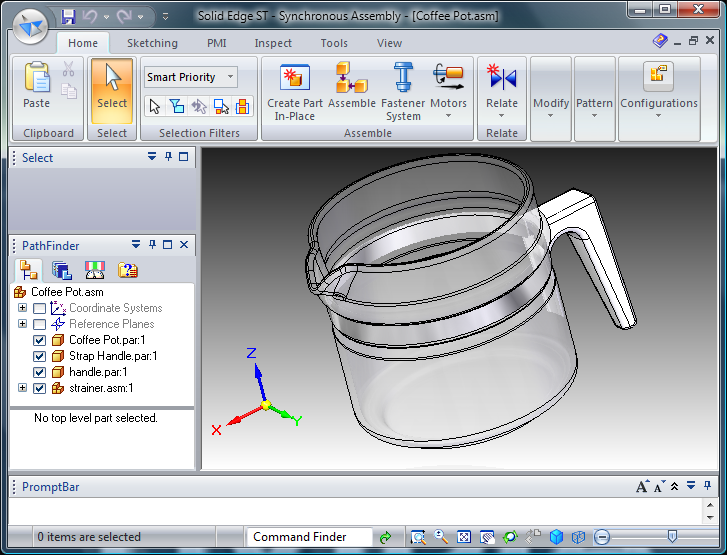Click the Zoom Area icon in status bar
727x555 pixels.
418,537
